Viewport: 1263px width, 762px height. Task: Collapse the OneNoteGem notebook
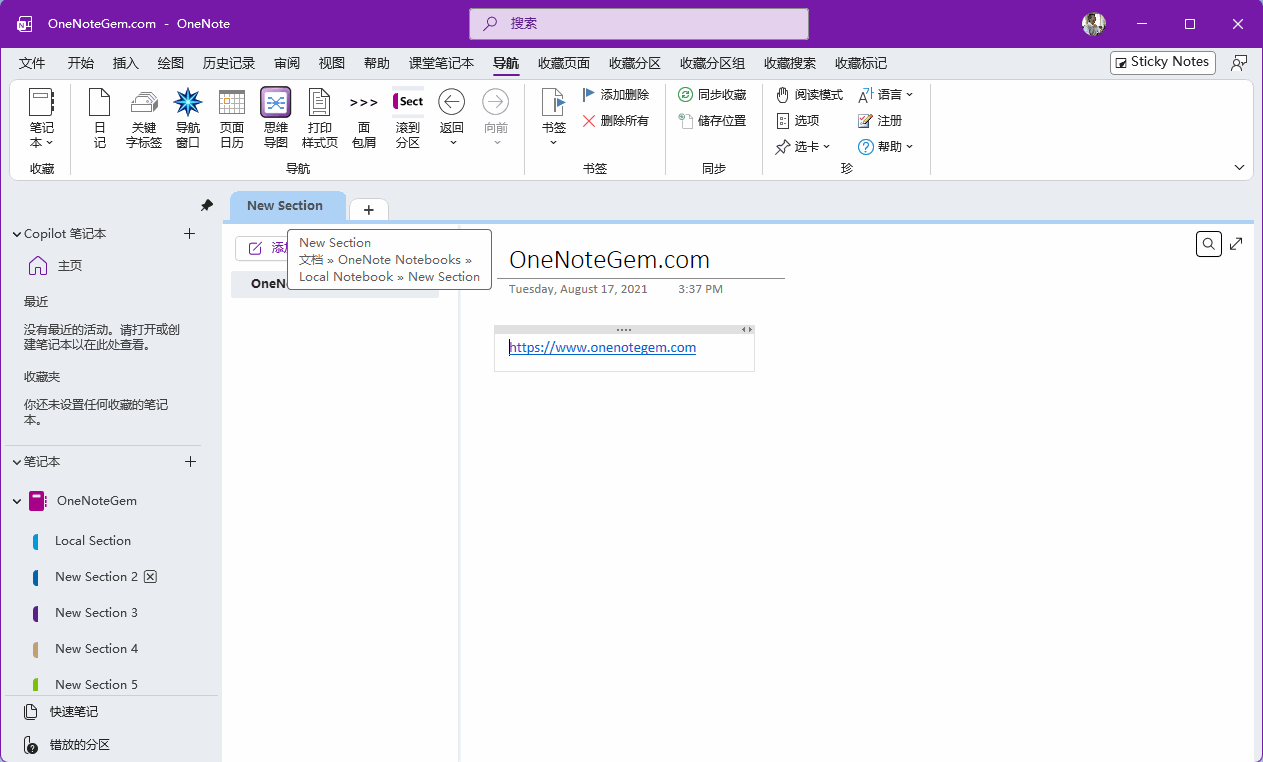(17, 501)
